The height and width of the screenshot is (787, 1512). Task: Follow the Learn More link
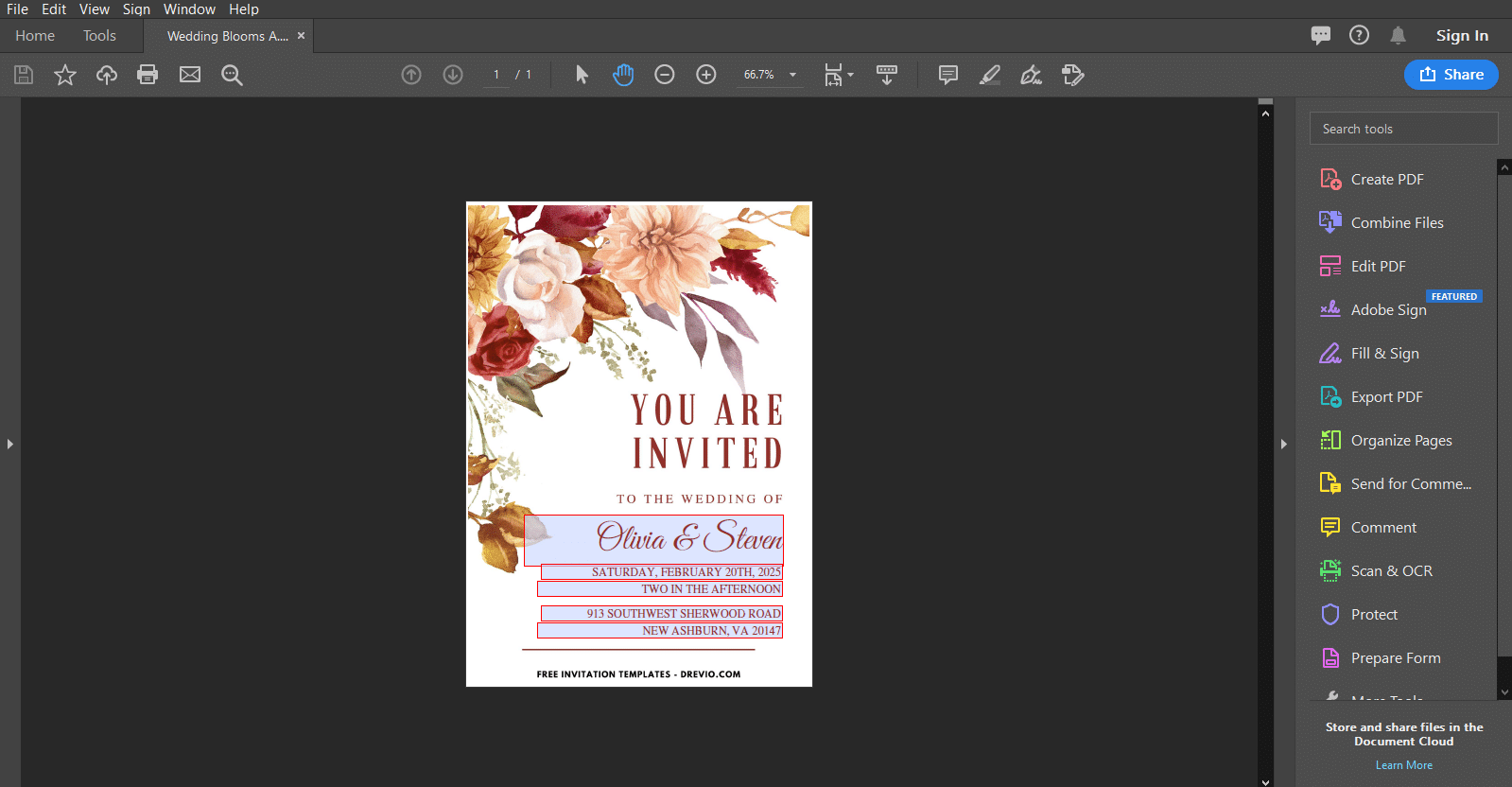1404,765
